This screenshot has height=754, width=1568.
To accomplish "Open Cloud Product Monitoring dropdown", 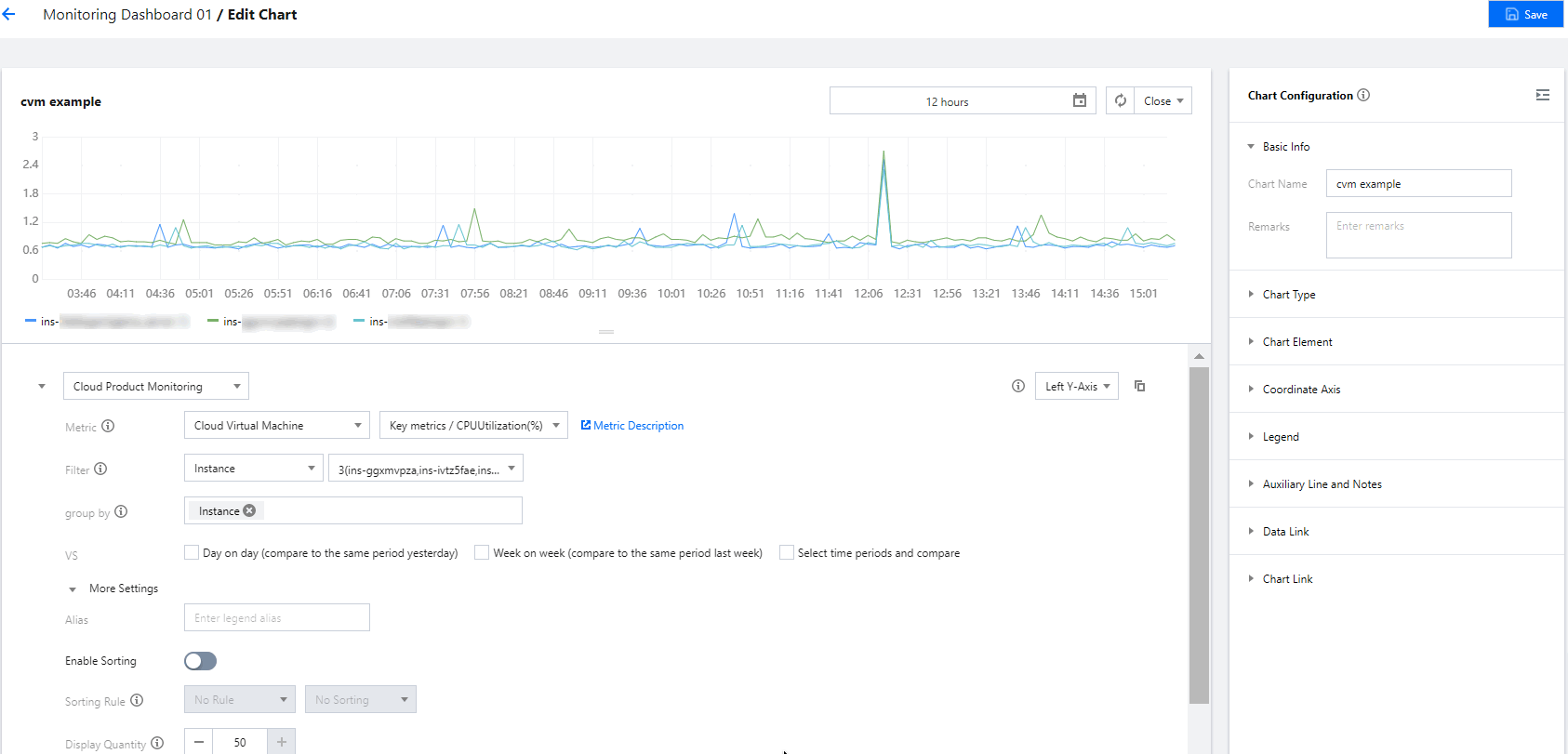I will pos(155,386).
